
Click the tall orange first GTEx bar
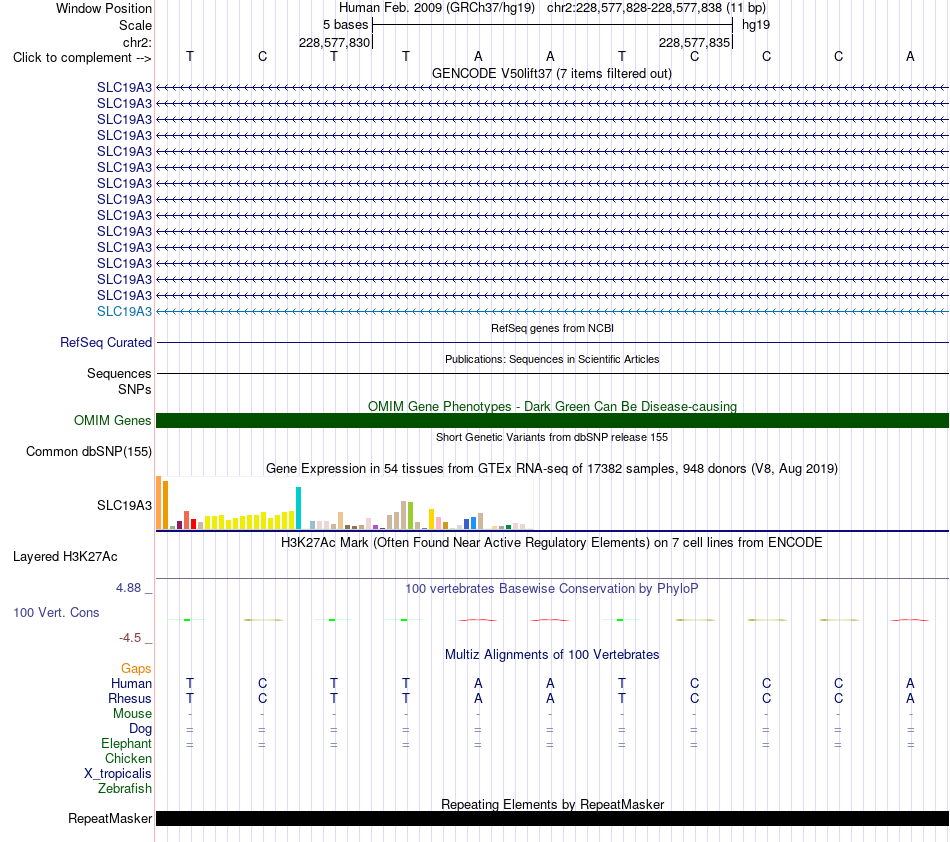coord(159,503)
